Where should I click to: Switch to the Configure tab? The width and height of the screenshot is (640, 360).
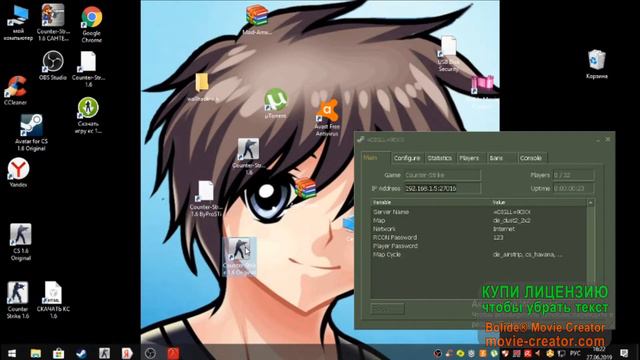tap(407, 158)
